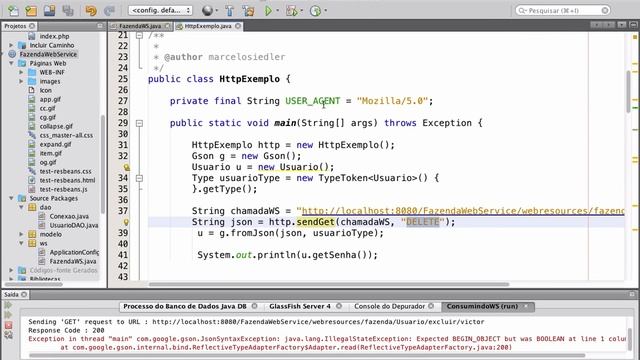The height and width of the screenshot is (360, 640).
Task: Click the globe browser icon in toolbar
Action: coord(207,11)
